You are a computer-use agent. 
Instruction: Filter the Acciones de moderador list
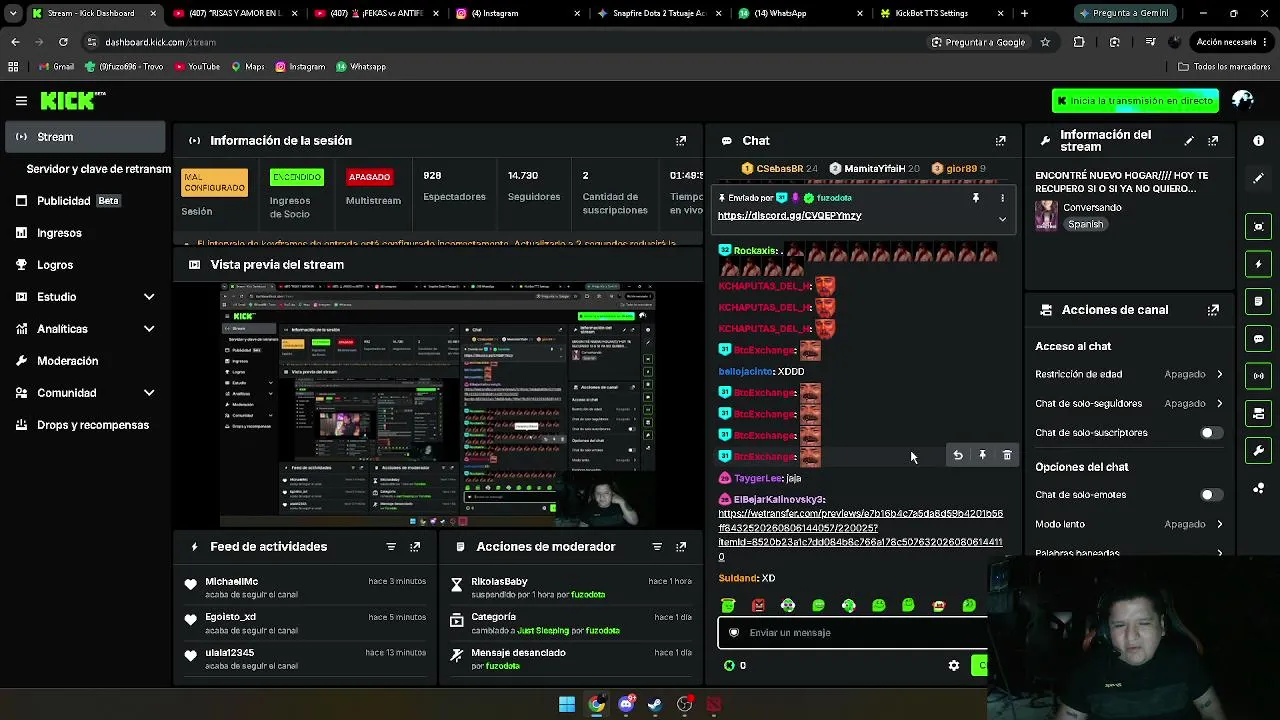click(x=657, y=547)
